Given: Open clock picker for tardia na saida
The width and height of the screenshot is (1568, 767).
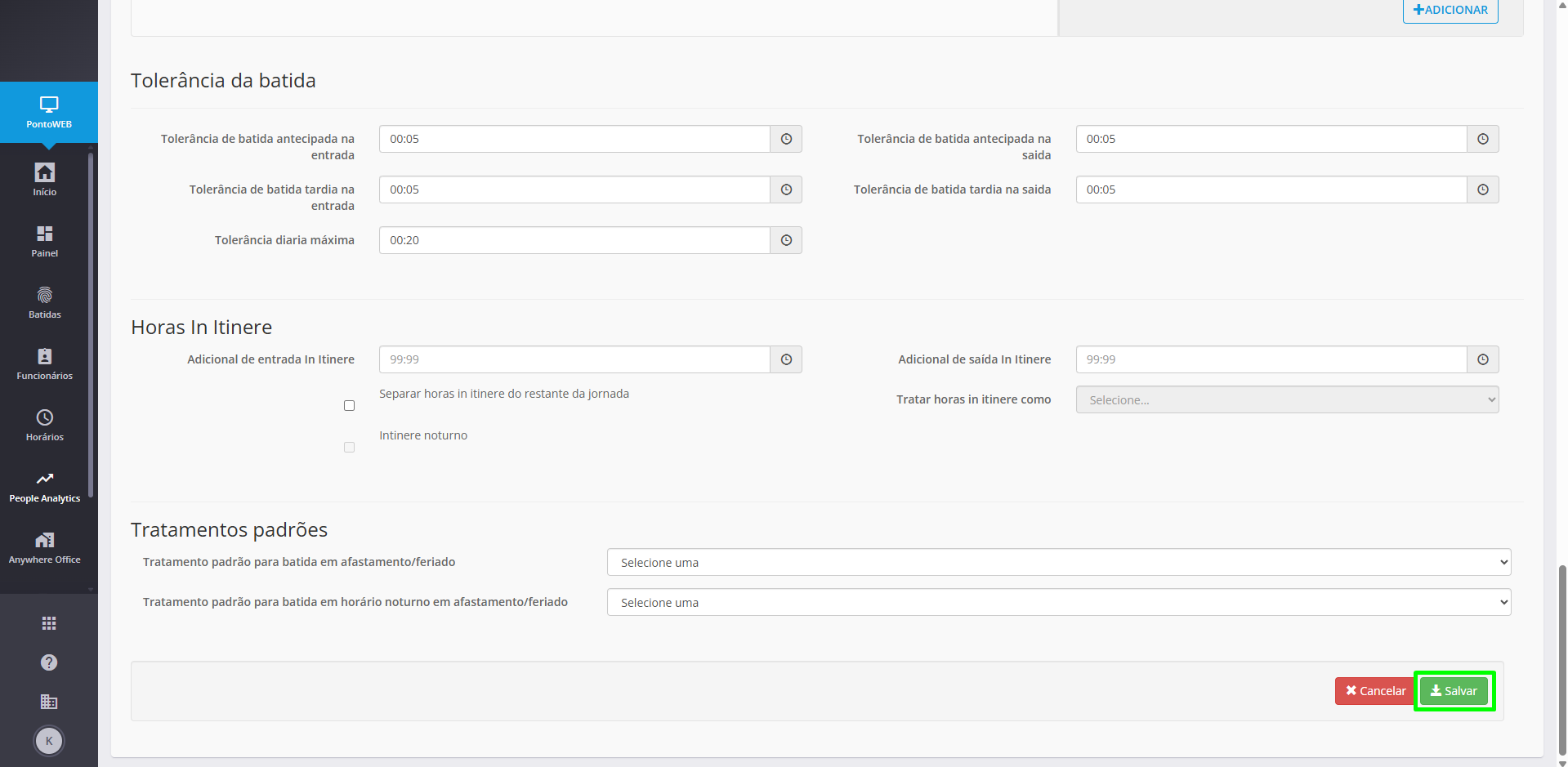Looking at the screenshot, I should coord(1483,190).
